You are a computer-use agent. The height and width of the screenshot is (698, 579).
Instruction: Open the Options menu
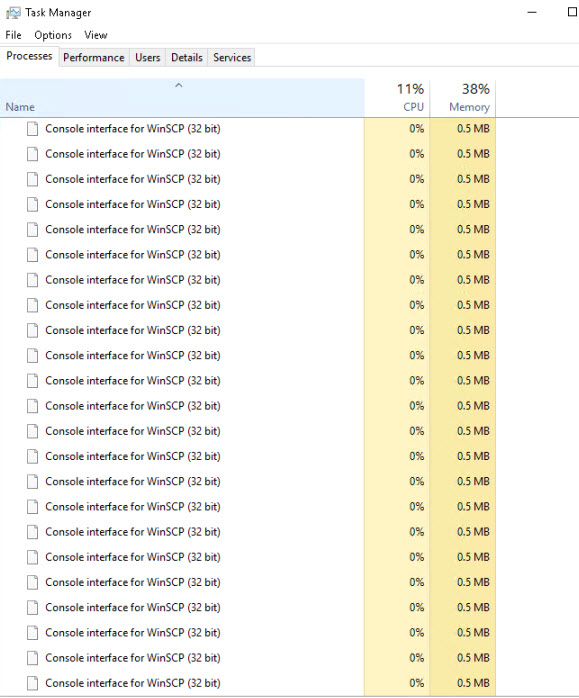53,35
